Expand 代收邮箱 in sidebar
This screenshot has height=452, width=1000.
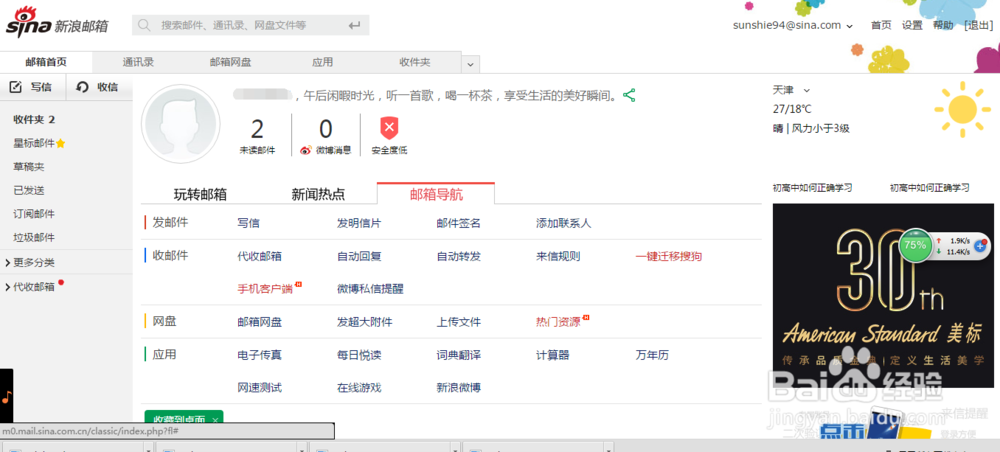[x=8, y=287]
